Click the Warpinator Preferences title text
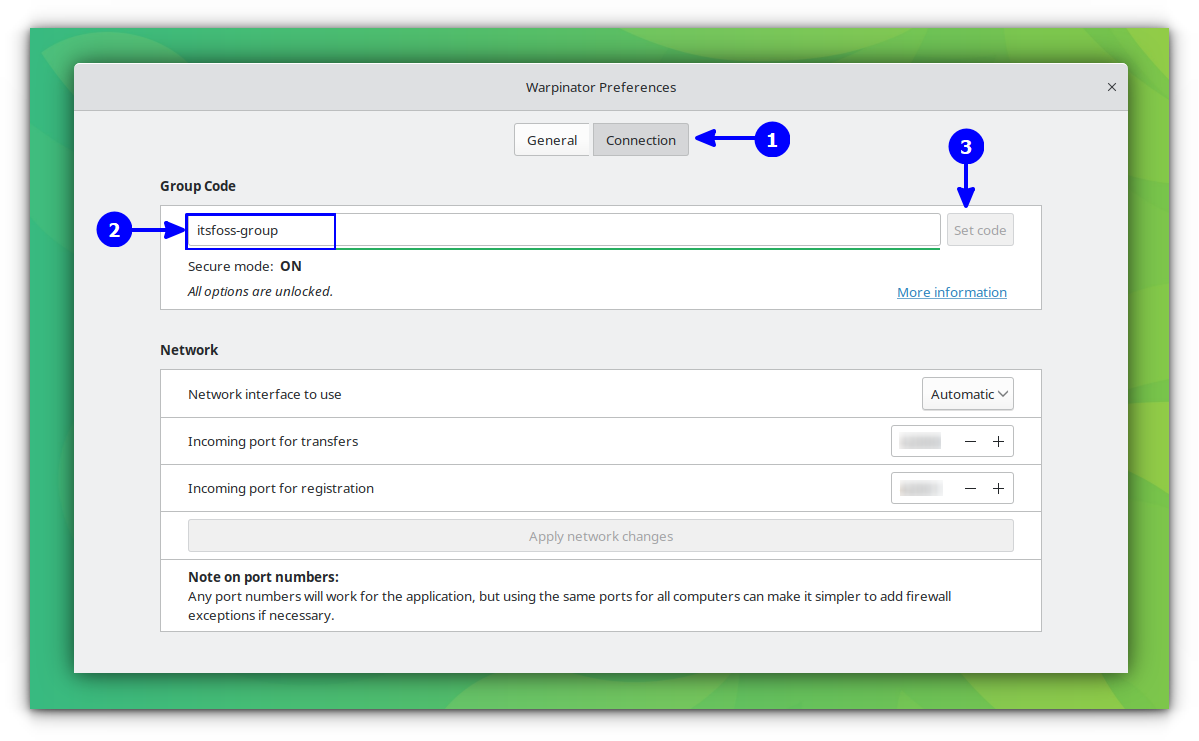Image resolution: width=1199 pixels, height=741 pixels. pos(600,87)
